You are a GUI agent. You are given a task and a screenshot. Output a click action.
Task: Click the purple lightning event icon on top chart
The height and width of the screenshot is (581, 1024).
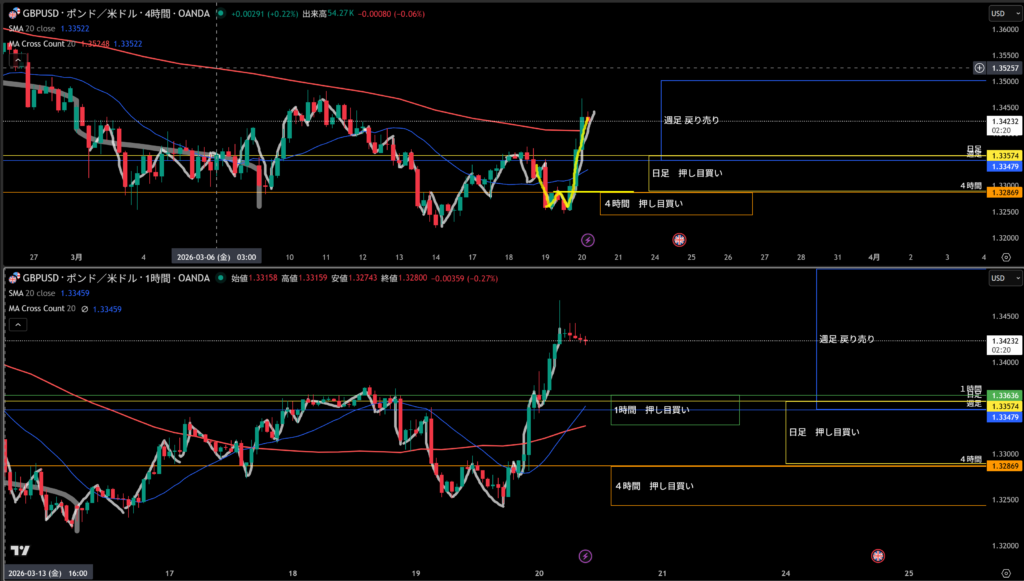(588, 240)
